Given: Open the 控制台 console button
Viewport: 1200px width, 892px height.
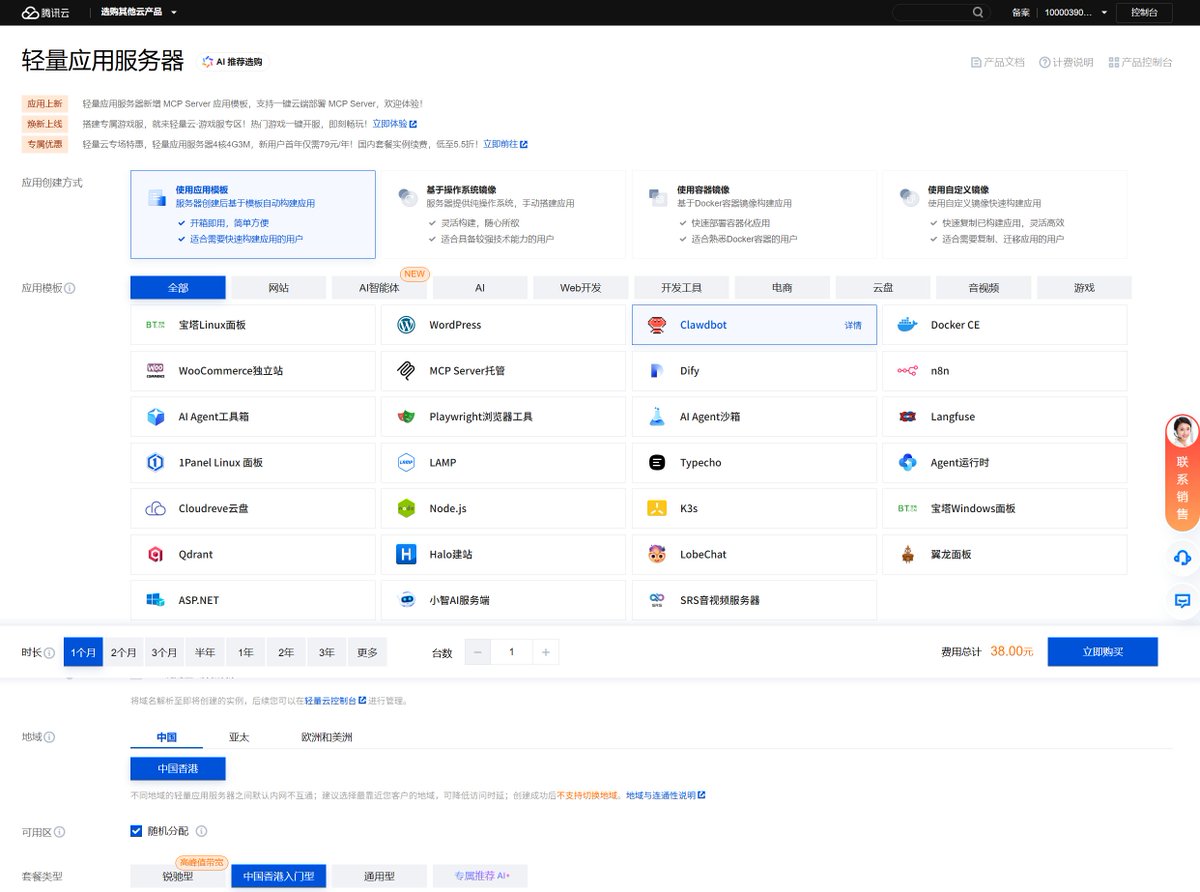Looking at the screenshot, I should (x=1144, y=12).
